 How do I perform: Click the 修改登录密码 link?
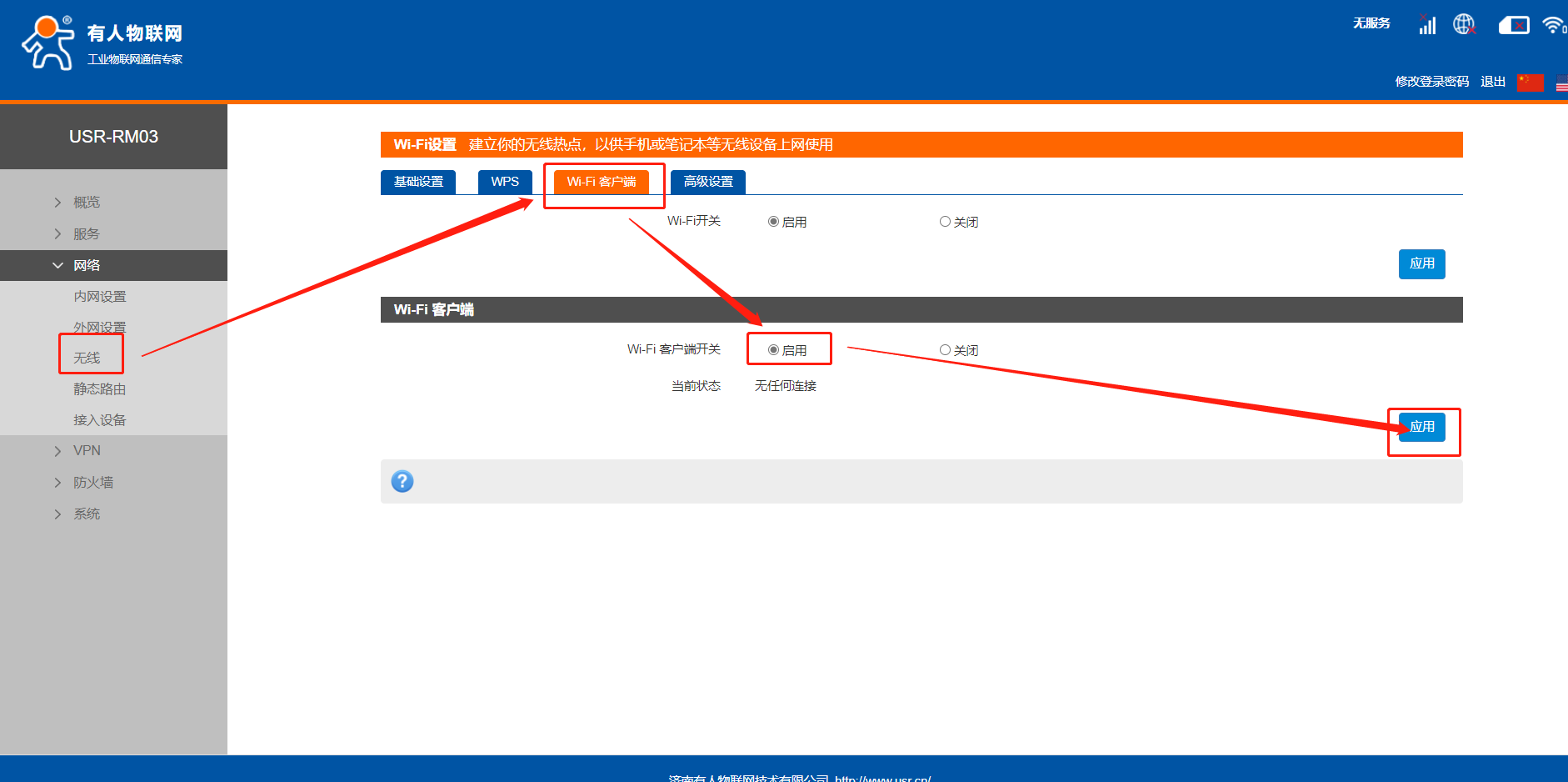point(1431,82)
